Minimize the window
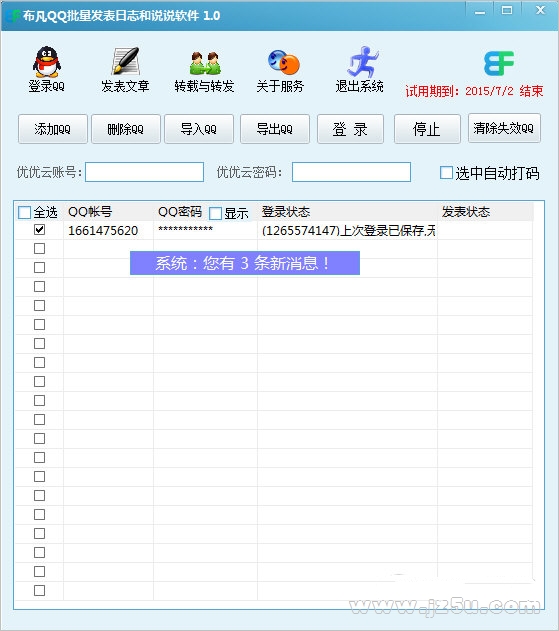The height and width of the screenshot is (631, 559). pos(479,11)
